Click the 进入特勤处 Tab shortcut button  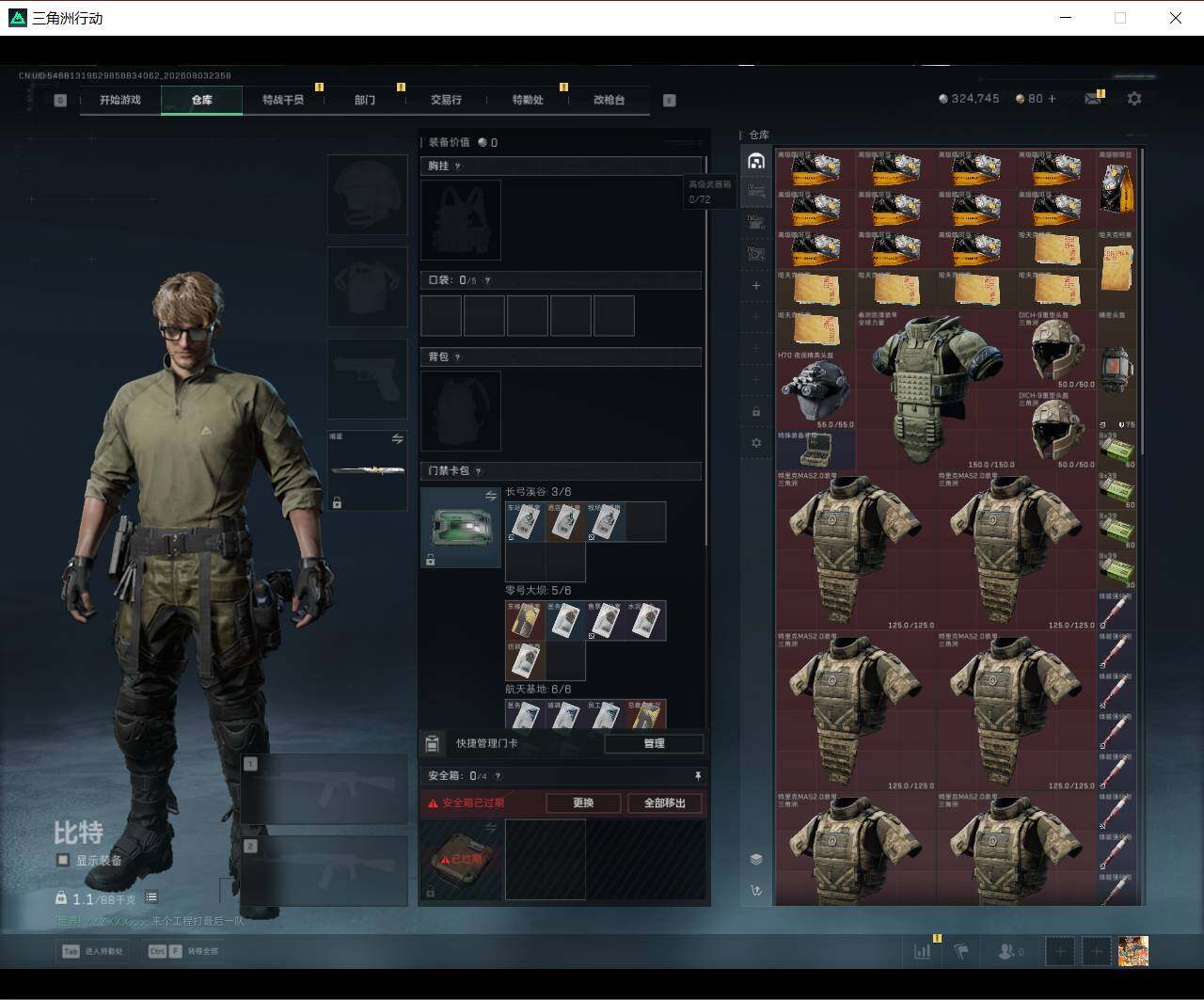pos(93,951)
